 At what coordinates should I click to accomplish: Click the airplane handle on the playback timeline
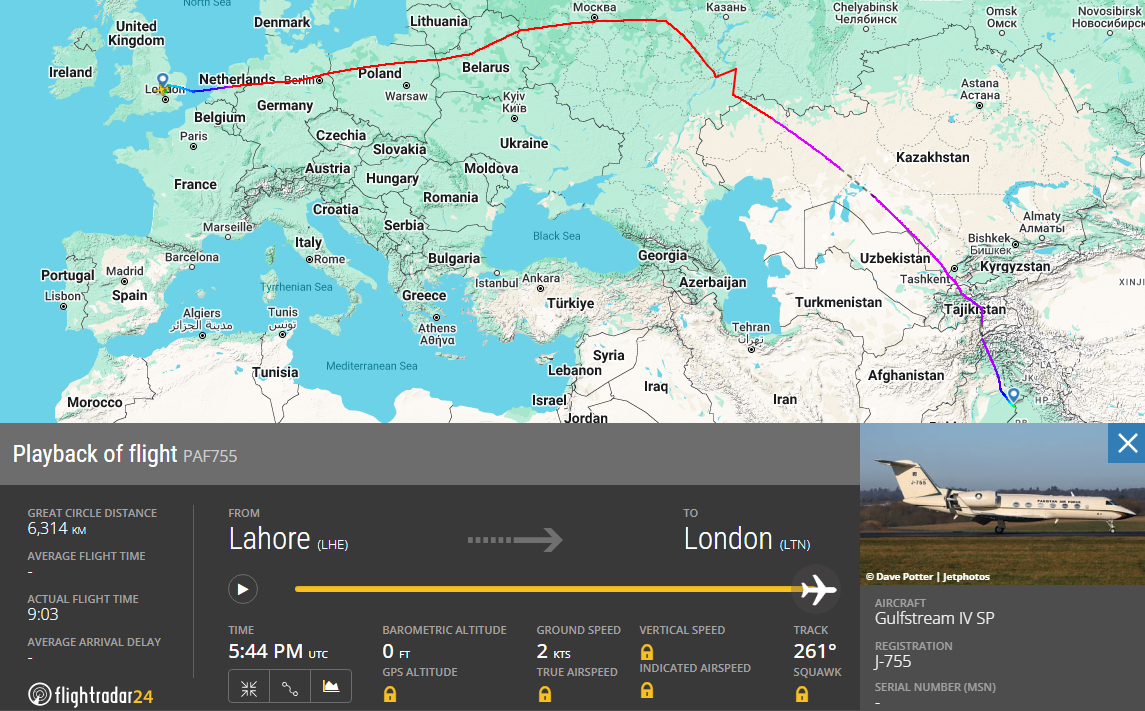point(817,589)
